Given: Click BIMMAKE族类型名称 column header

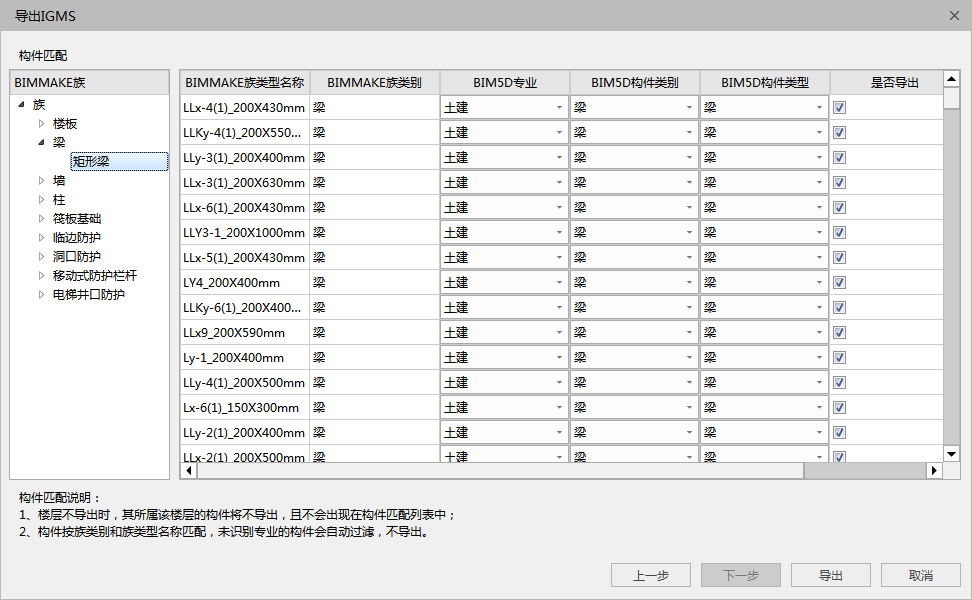Looking at the screenshot, I should (245, 82).
